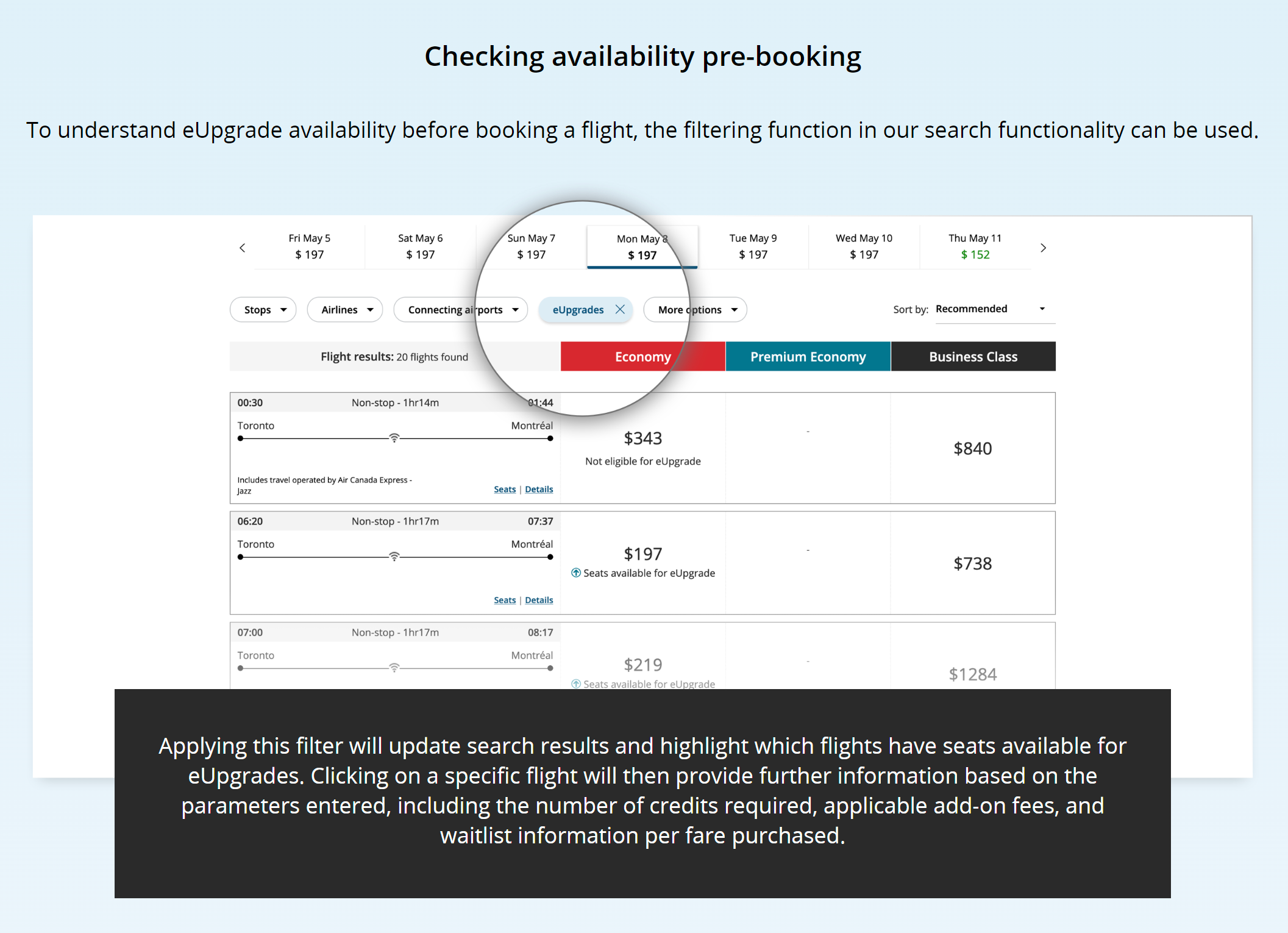Expand the Connecting airports filter
1288x933 pixels.
(x=461, y=309)
